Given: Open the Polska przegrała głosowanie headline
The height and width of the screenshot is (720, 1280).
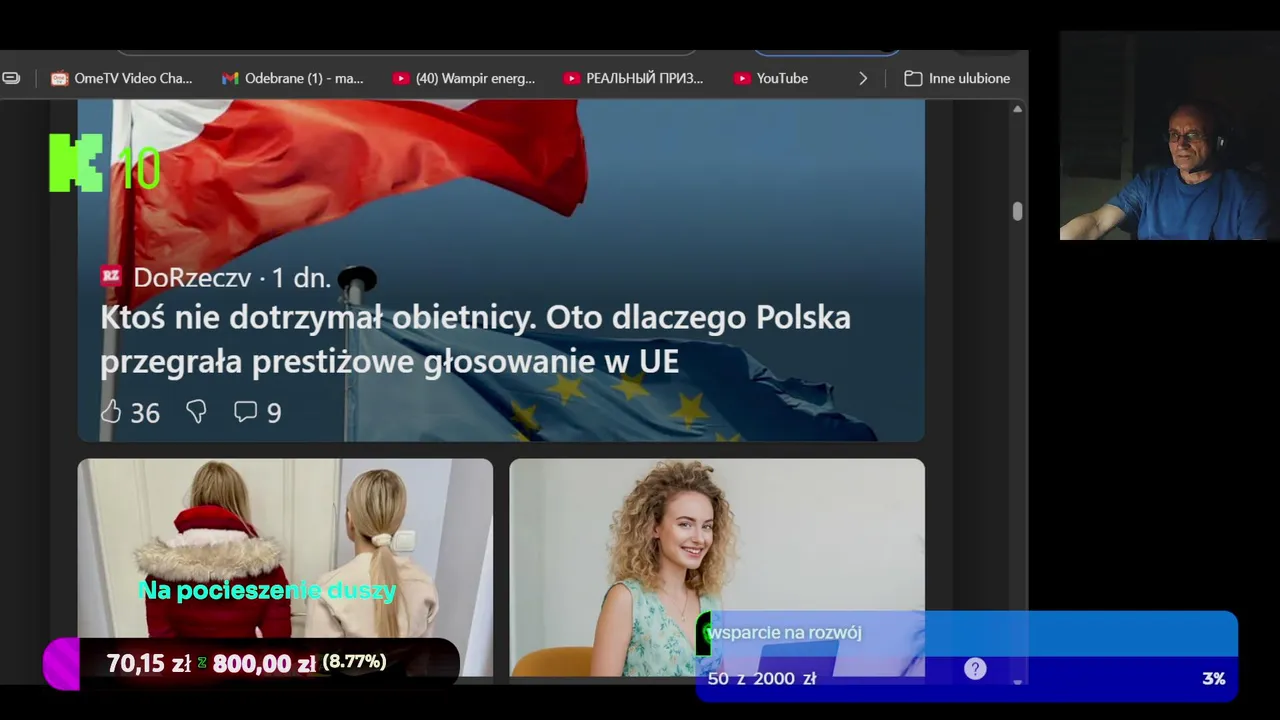Looking at the screenshot, I should (475, 339).
